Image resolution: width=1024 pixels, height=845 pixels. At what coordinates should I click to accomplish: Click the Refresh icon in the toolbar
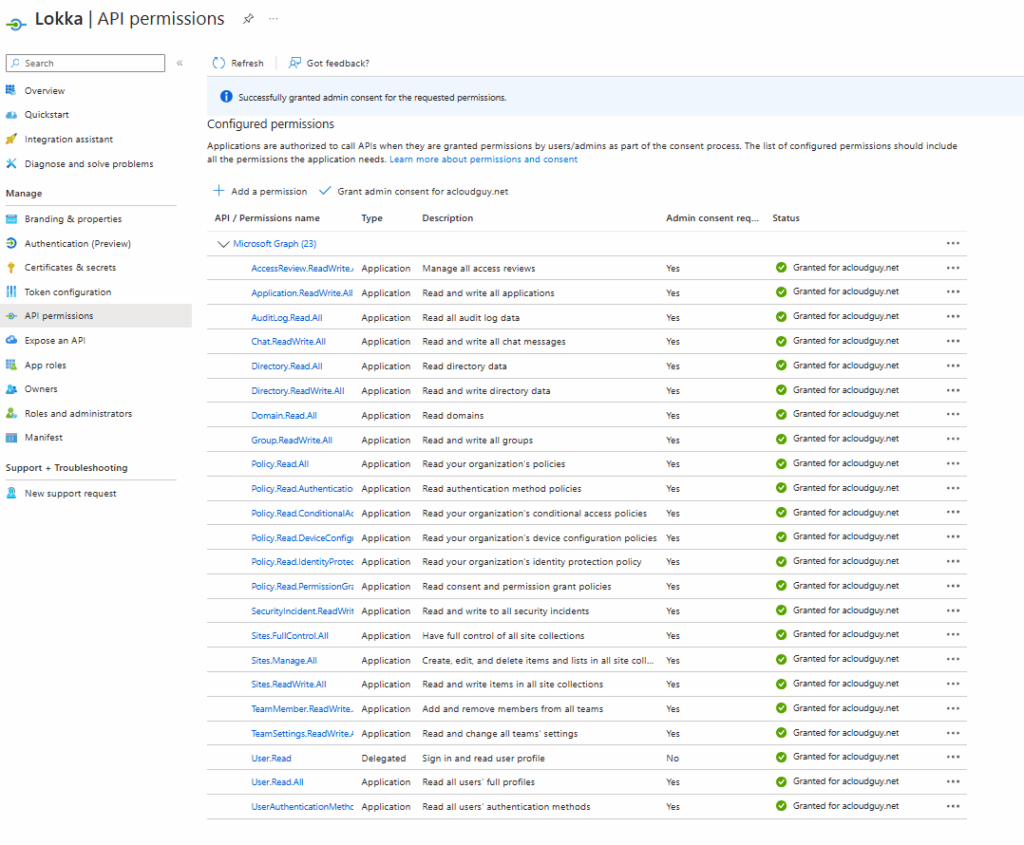[219, 63]
